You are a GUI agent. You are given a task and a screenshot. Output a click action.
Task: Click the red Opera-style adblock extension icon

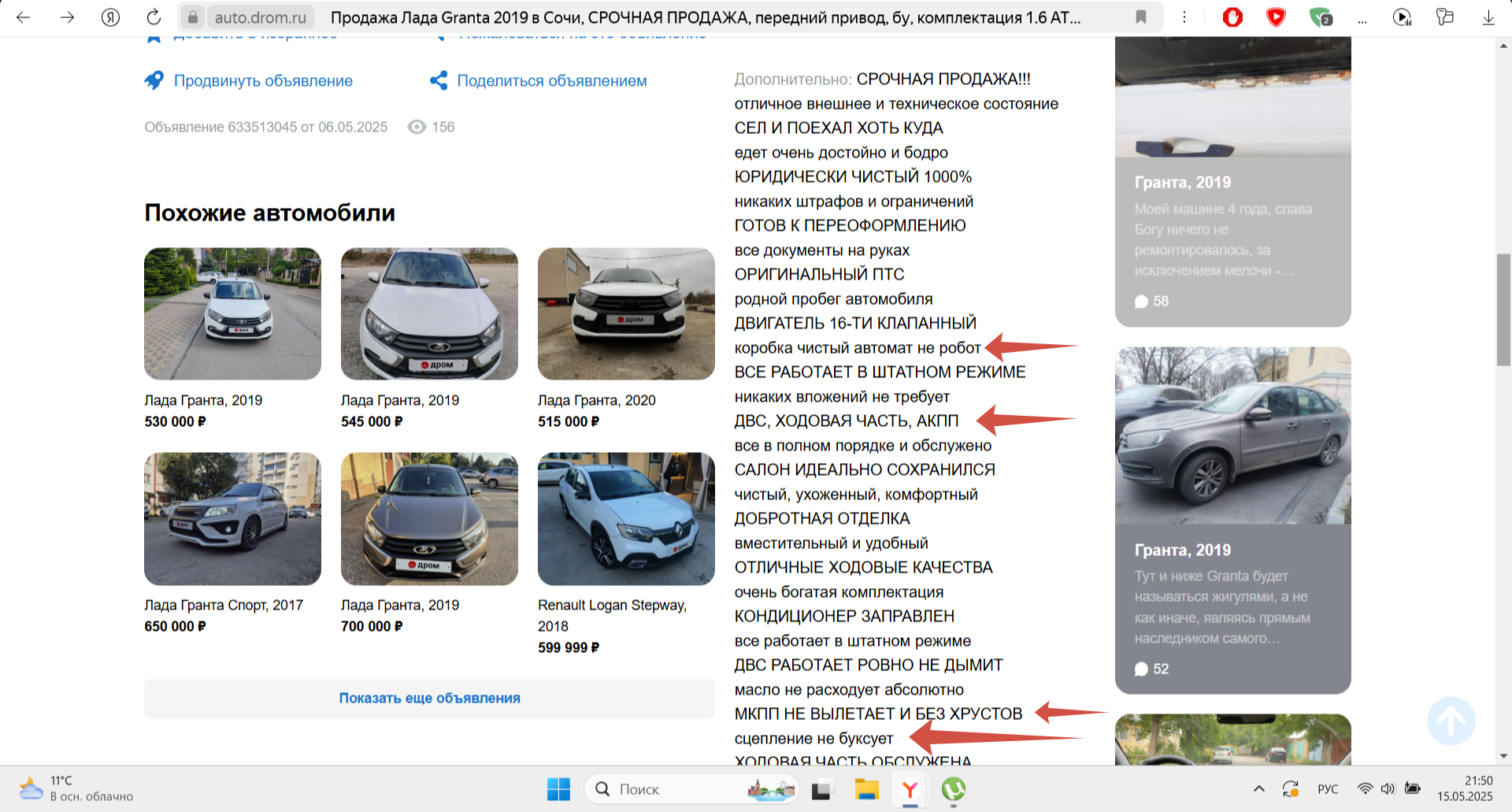[1232, 17]
